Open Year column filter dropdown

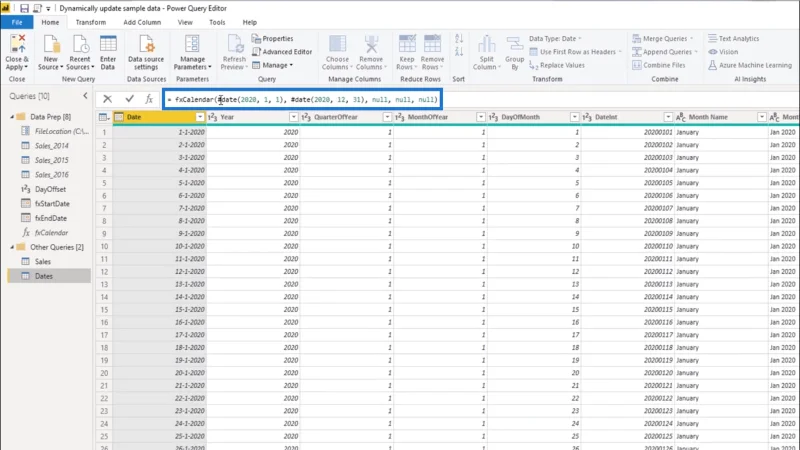click(293, 117)
